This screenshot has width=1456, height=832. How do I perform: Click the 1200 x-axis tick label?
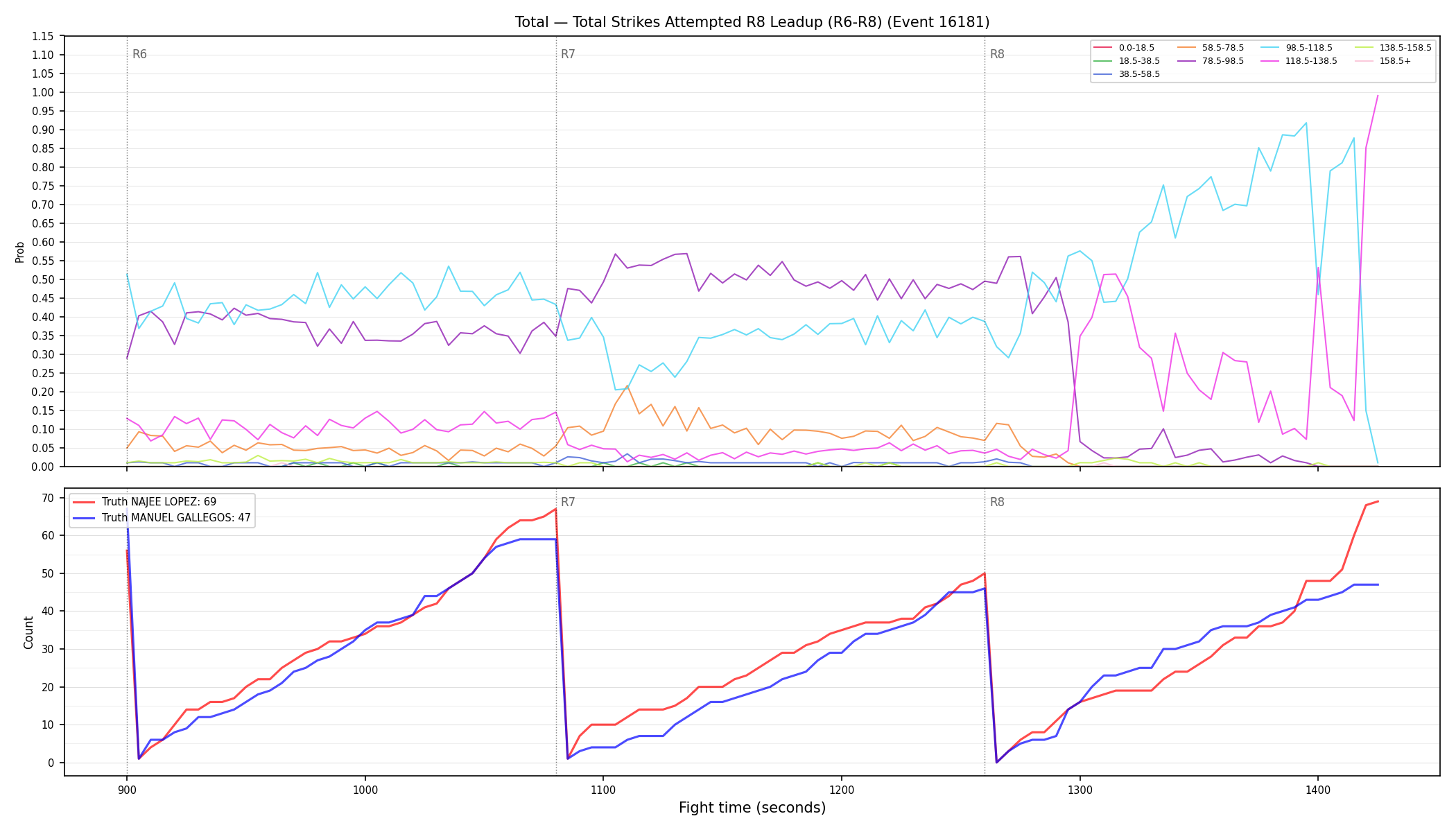(x=841, y=789)
